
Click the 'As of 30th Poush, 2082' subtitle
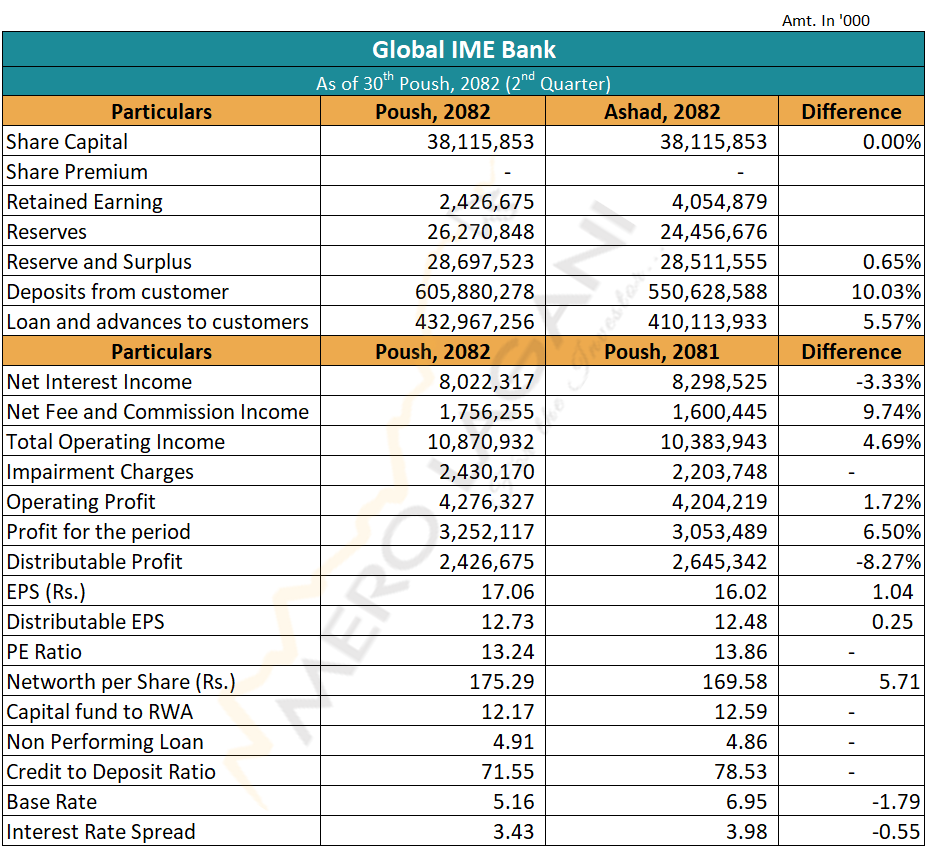[x=463, y=82]
